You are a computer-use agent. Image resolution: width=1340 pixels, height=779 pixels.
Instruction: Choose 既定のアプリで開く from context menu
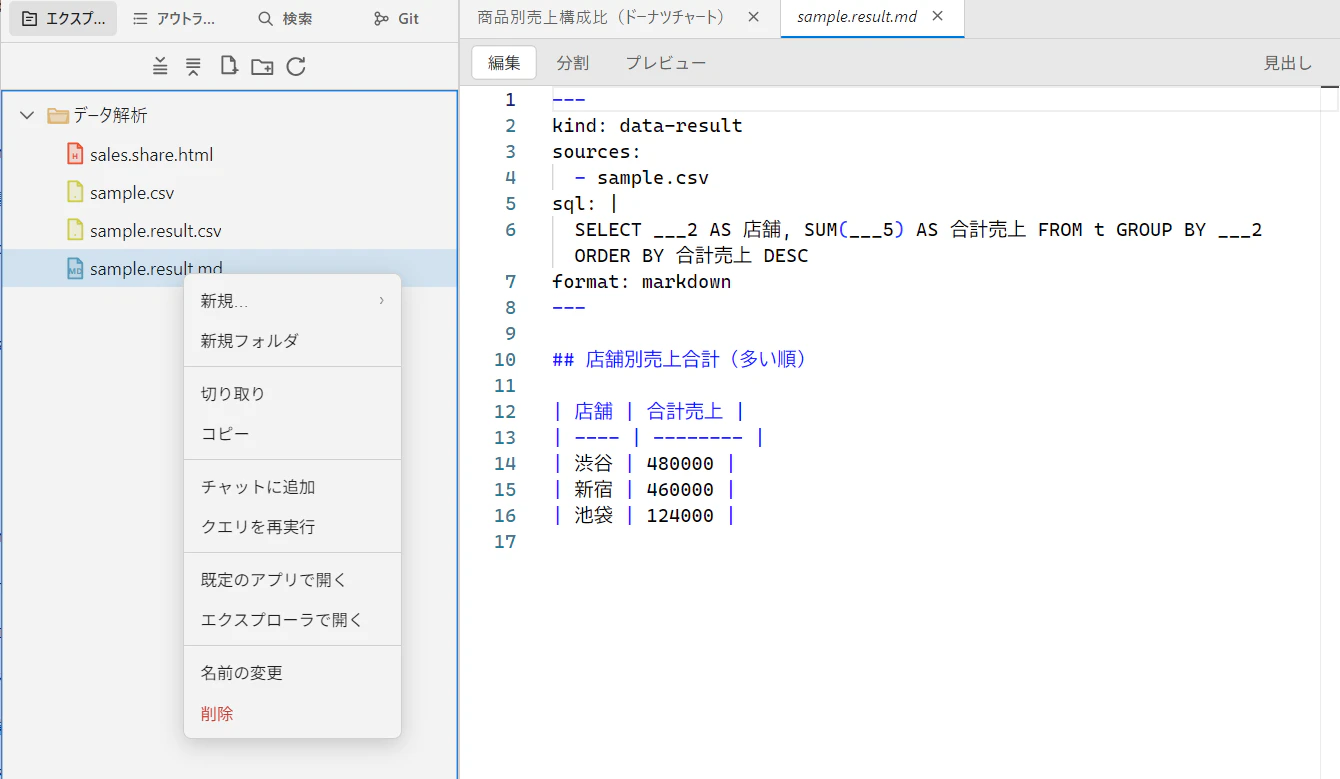point(292,580)
